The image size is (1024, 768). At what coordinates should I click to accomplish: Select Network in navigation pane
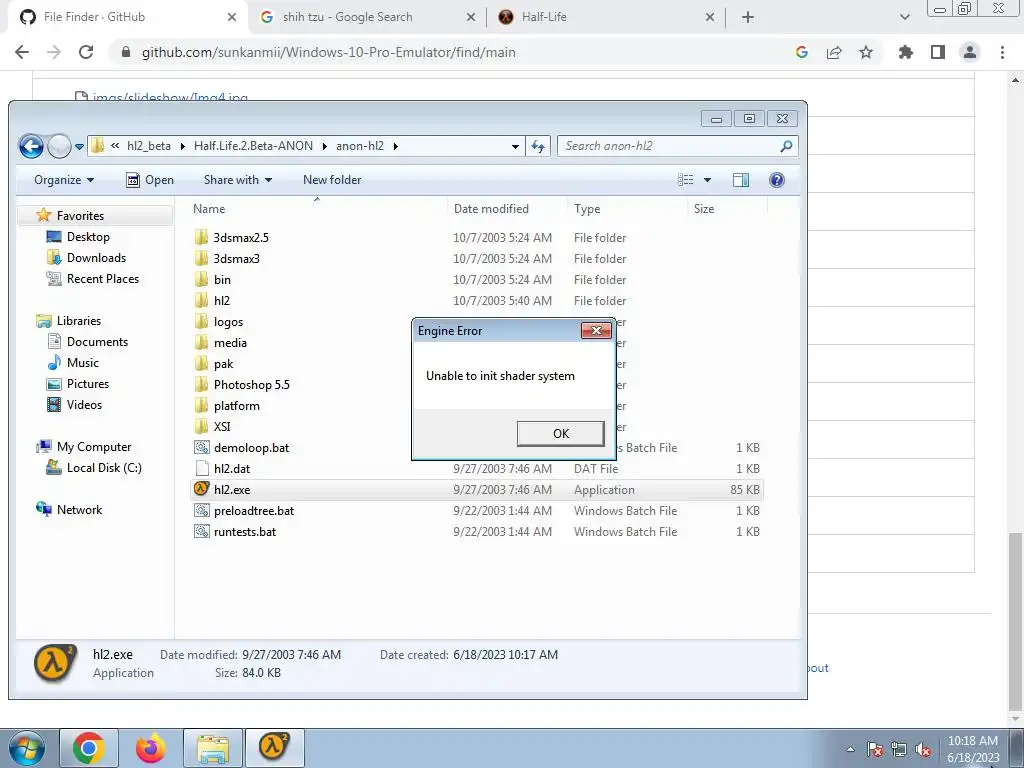pos(79,509)
